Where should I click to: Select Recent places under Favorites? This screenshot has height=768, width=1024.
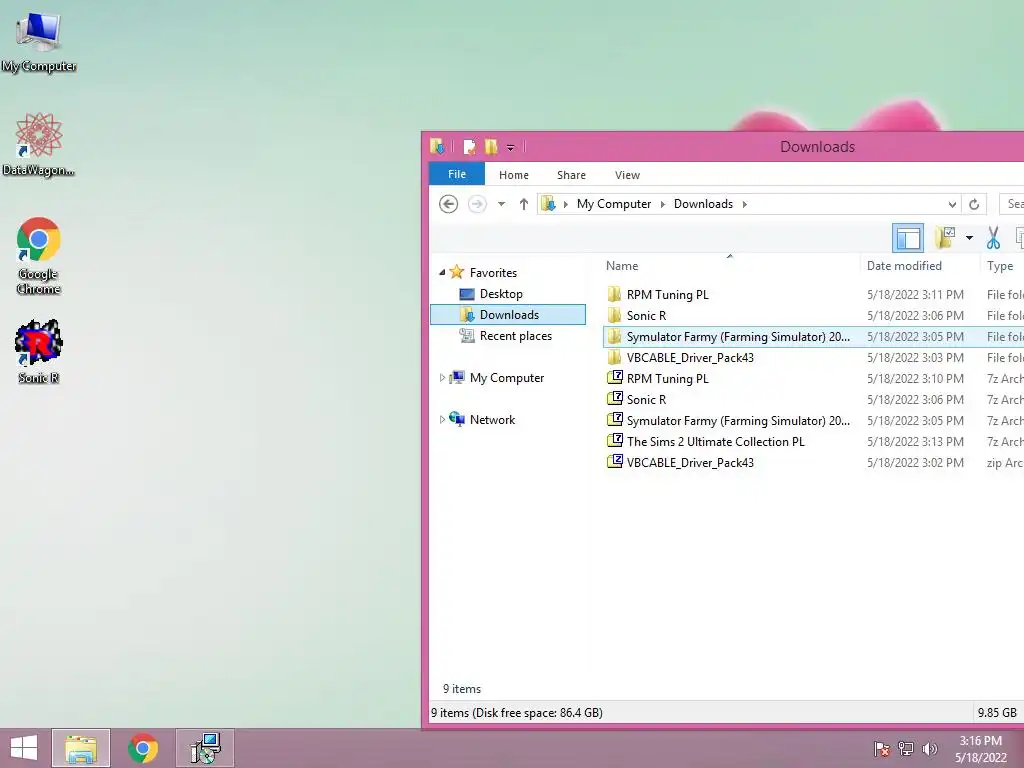click(x=515, y=336)
